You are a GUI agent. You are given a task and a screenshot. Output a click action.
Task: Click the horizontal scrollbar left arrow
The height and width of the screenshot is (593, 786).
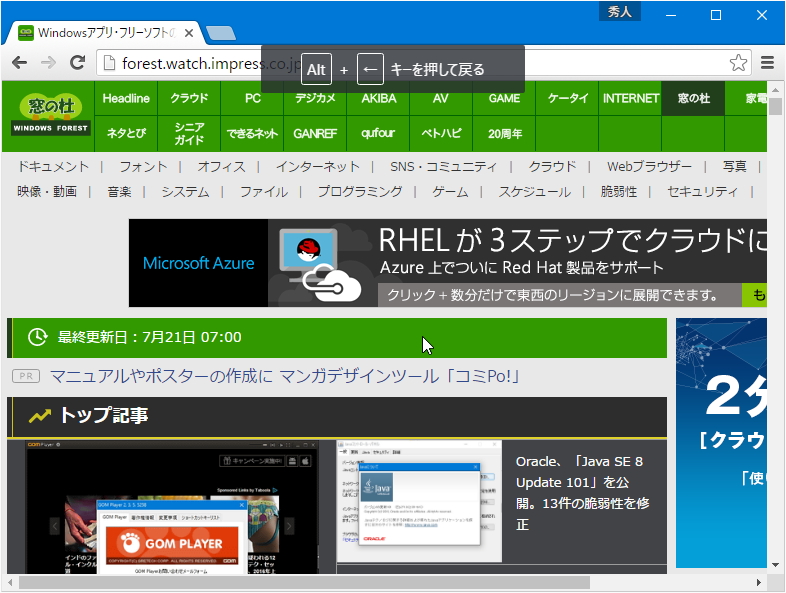(x=11, y=582)
